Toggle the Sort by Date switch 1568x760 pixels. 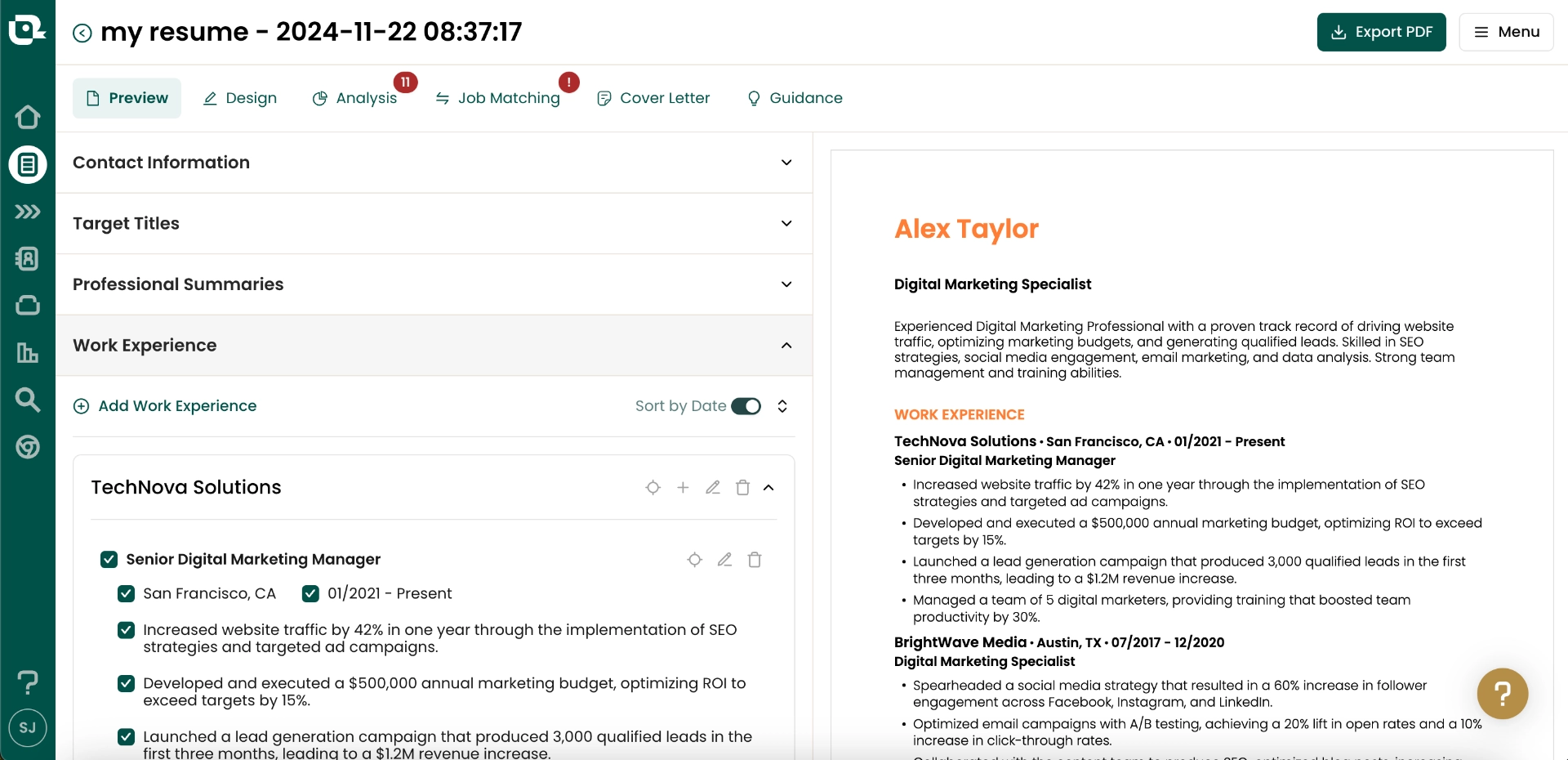pos(746,406)
